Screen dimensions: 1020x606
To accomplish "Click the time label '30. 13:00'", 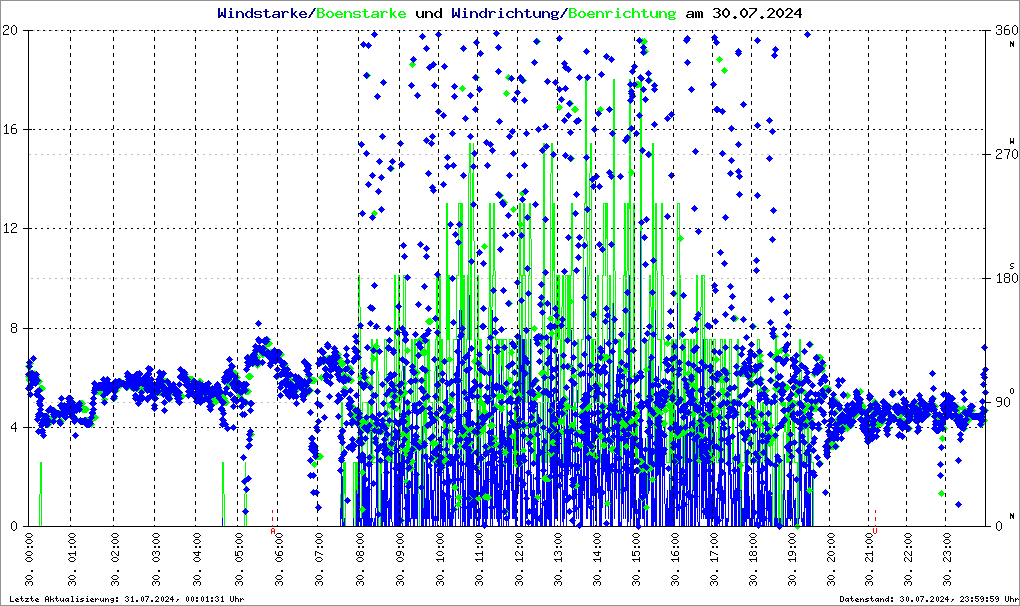I will 557,559.
